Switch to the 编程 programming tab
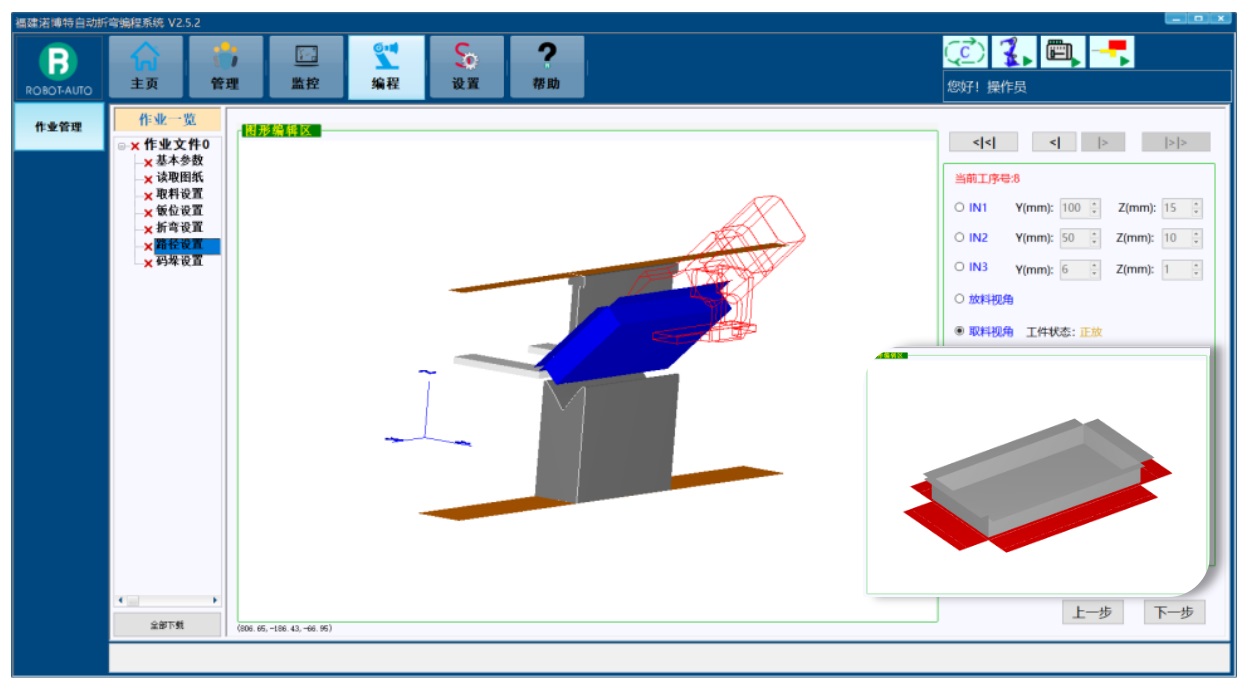Image resolution: width=1253 pixels, height=691 pixels. click(x=385, y=66)
